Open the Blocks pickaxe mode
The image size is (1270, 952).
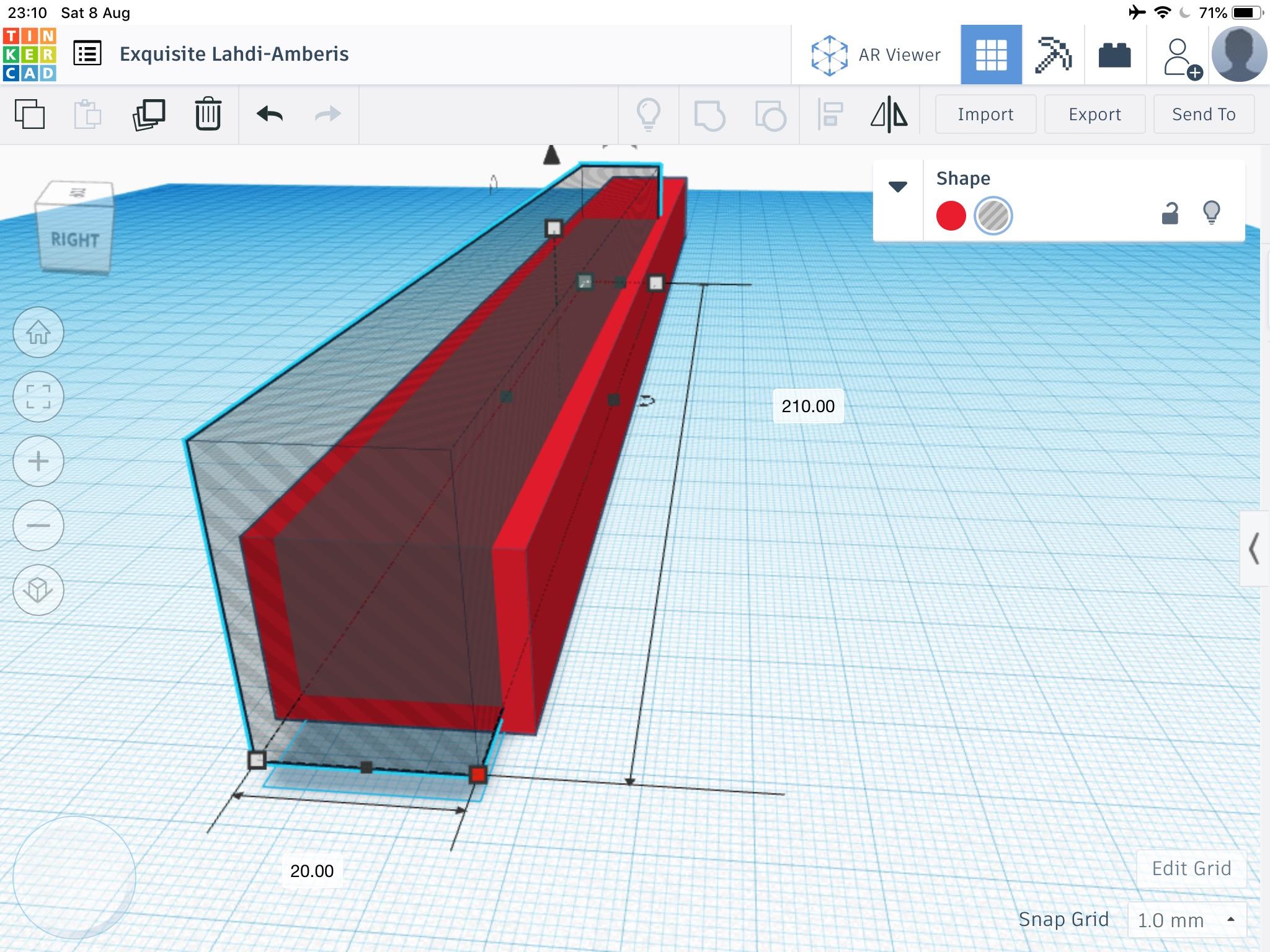1053,55
